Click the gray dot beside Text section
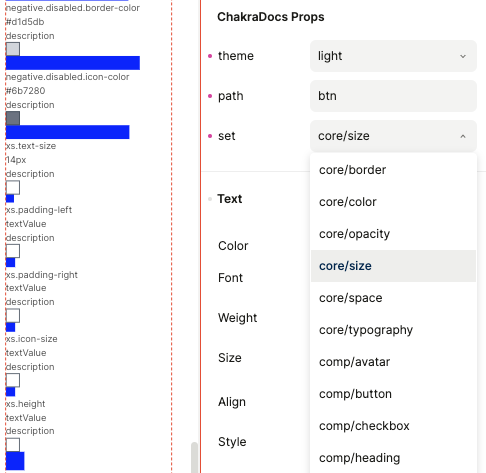This screenshot has width=486, height=473. coord(210,199)
